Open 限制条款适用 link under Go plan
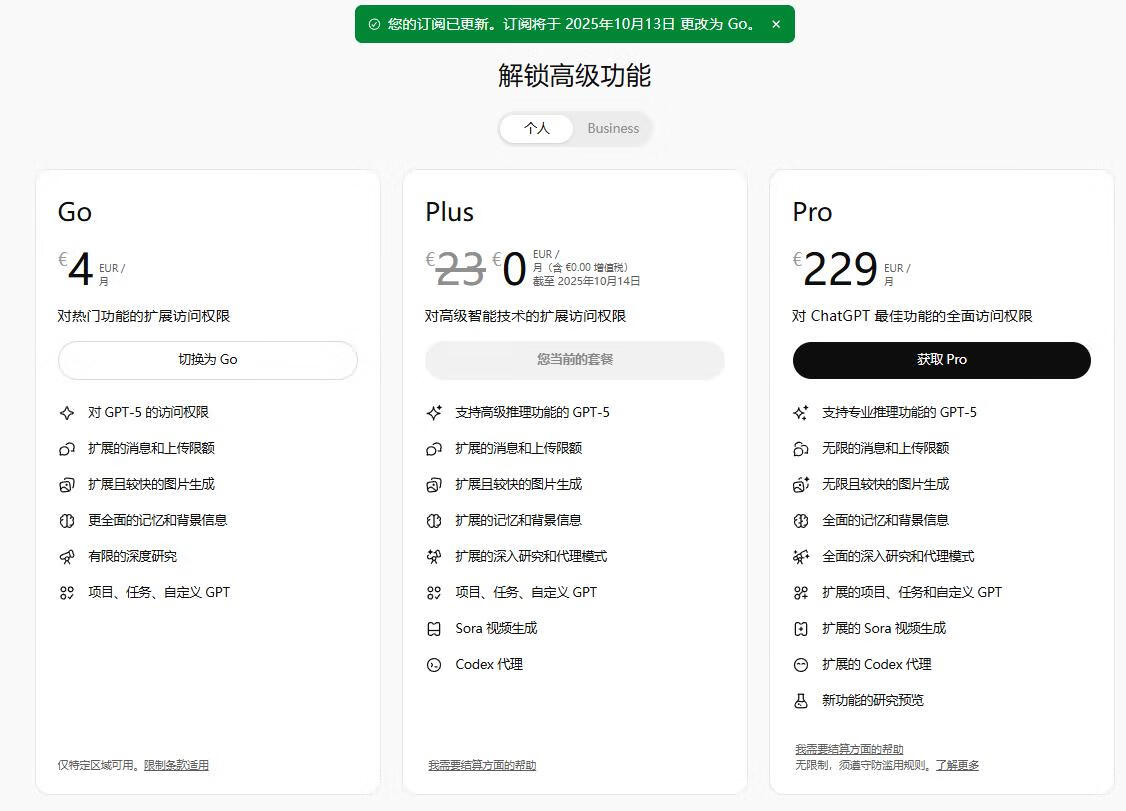The image size is (1126, 811). [176, 765]
